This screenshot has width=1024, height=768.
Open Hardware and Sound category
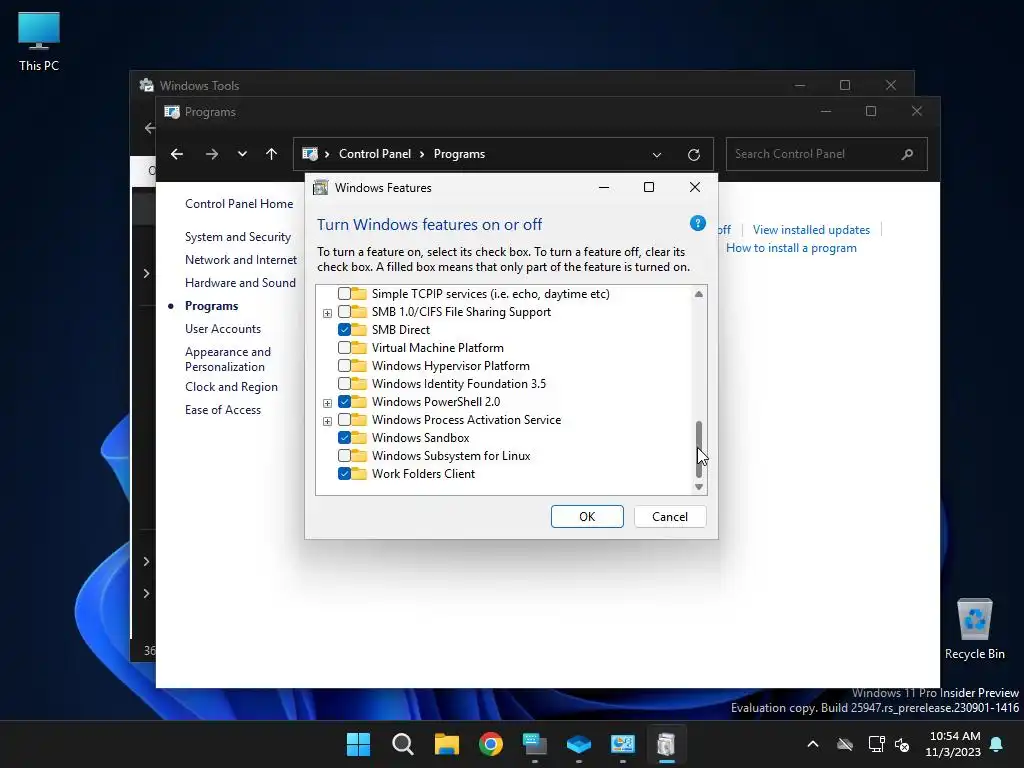click(240, 282)
